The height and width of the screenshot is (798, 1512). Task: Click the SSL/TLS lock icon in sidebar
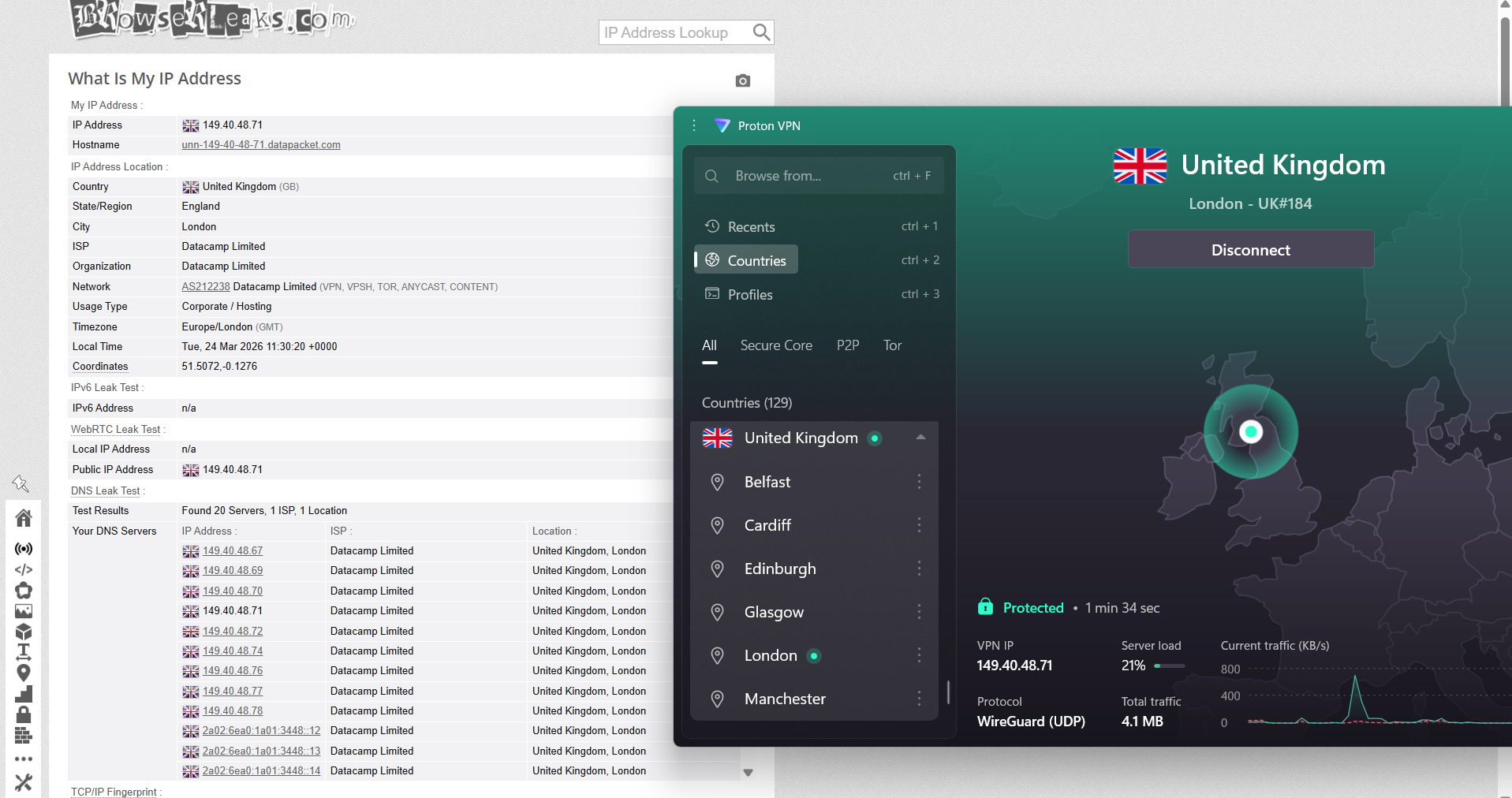coord(24,714)
